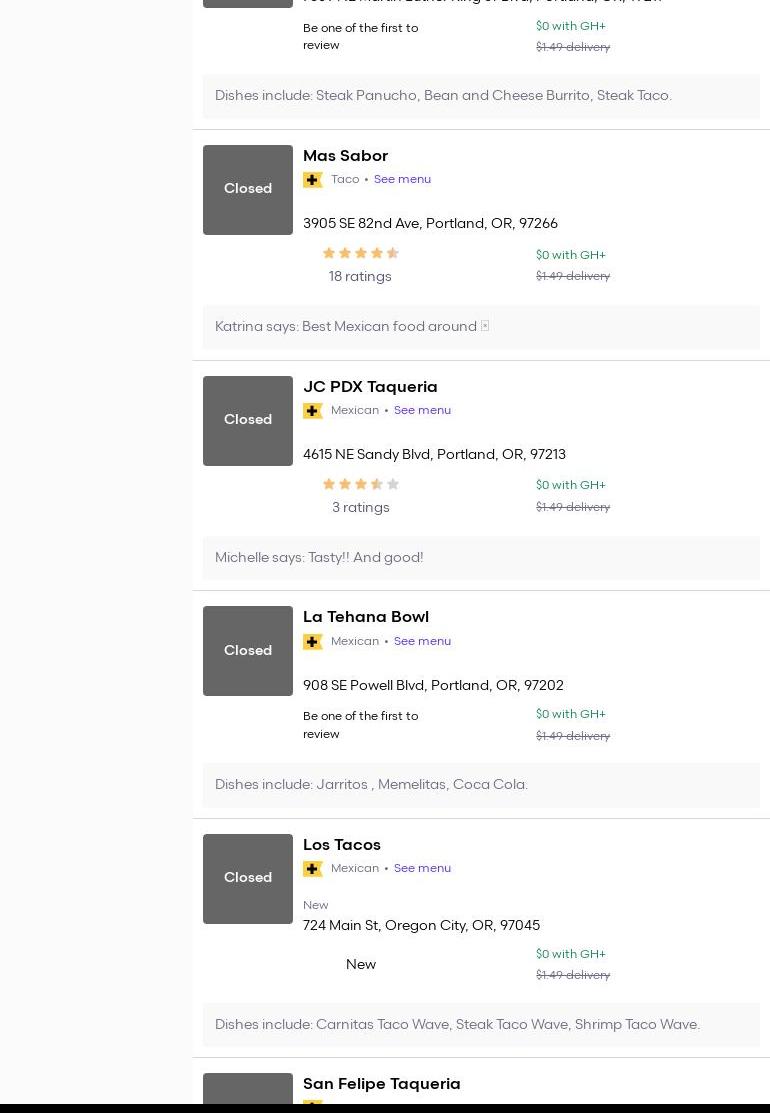Open Los Tacos' See menu link
Viewport: 770px width, 1113px height.
pos(422,869)
